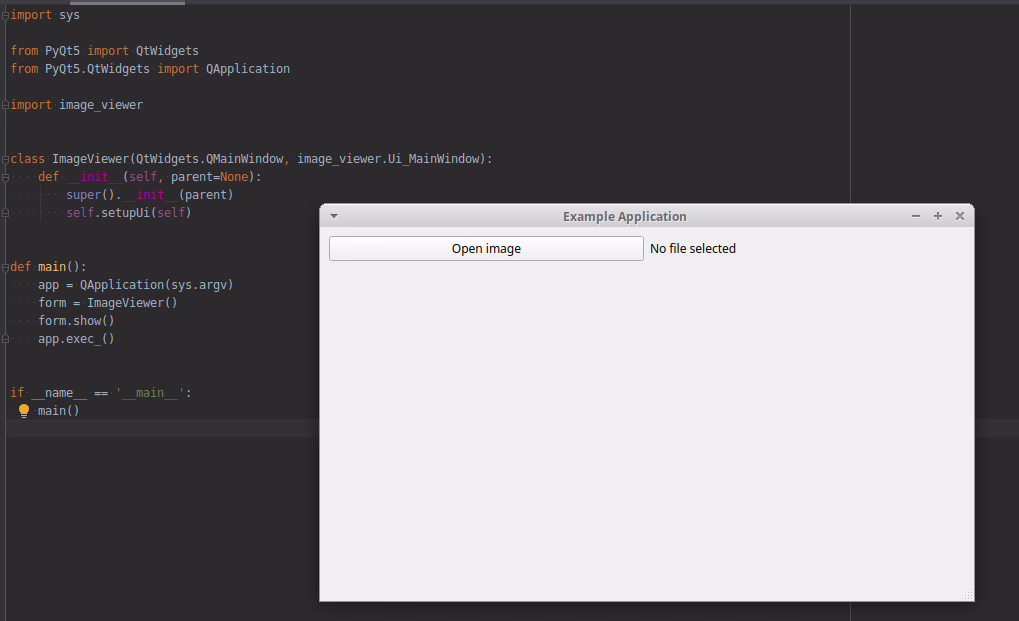The width and height of the screenshot is (1019, 621).
Task: Click the No file selected label
Action: [693, 249]
